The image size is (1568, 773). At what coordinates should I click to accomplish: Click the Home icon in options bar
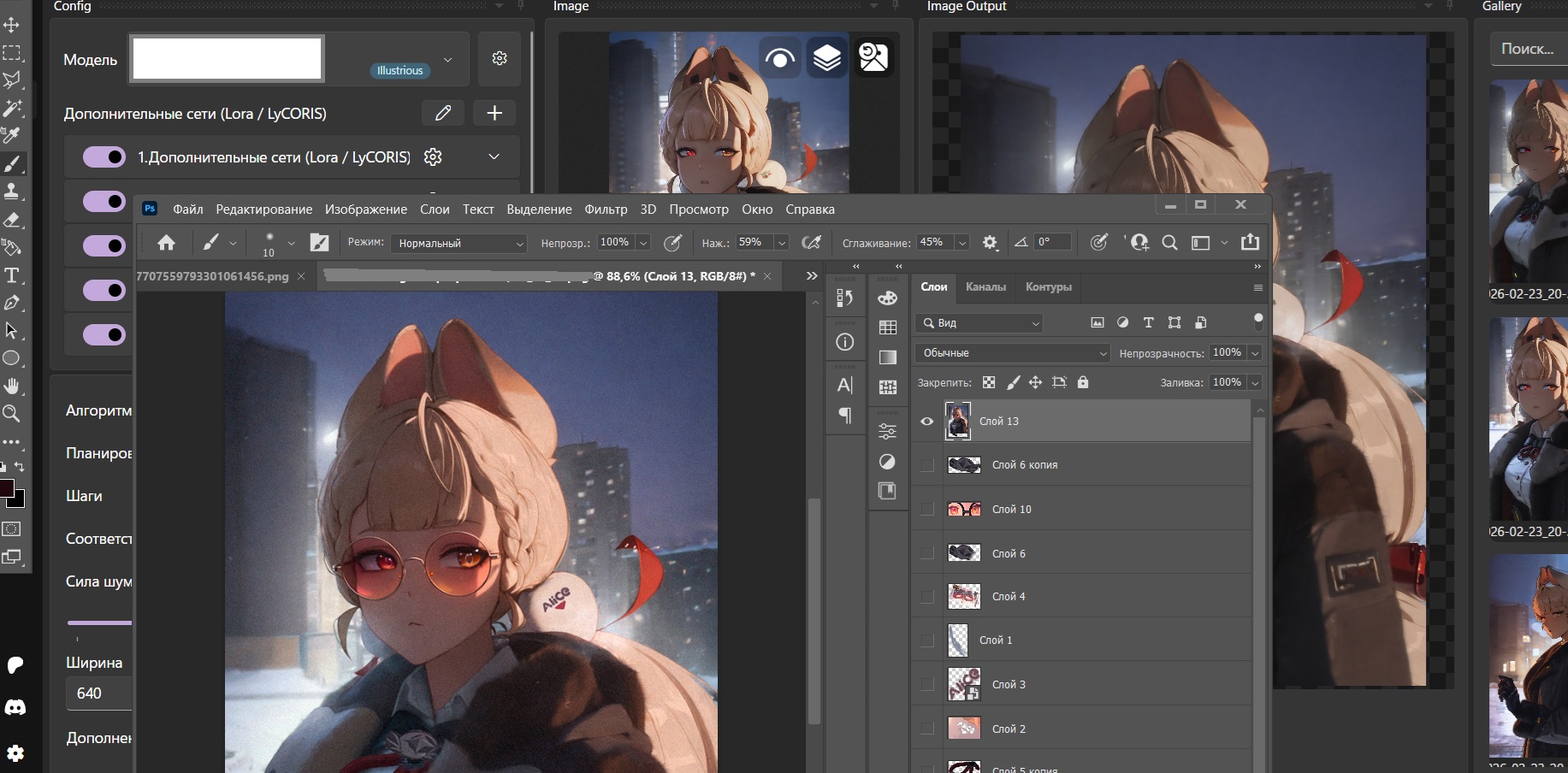pyautogui.click(x=166, y=243)
